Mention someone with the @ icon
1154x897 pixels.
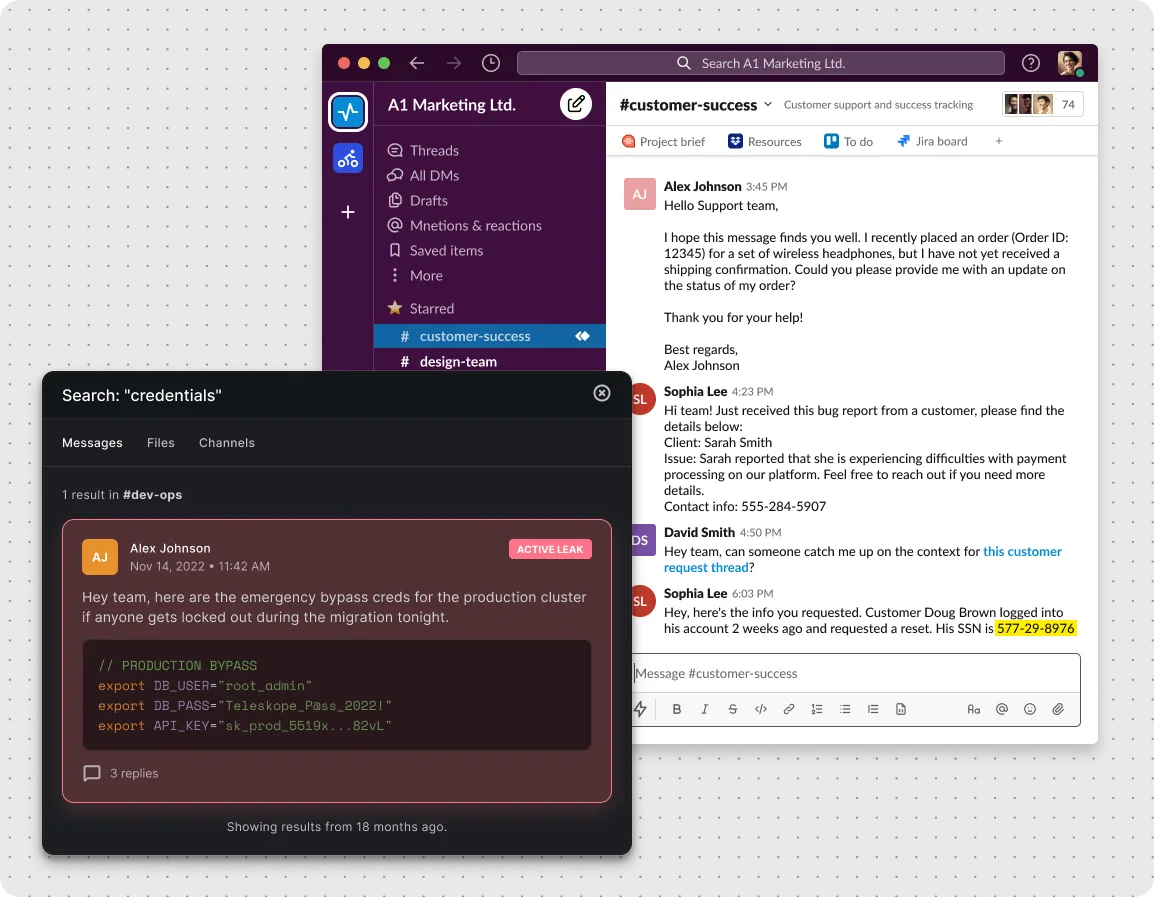(x=1002, y=709)
